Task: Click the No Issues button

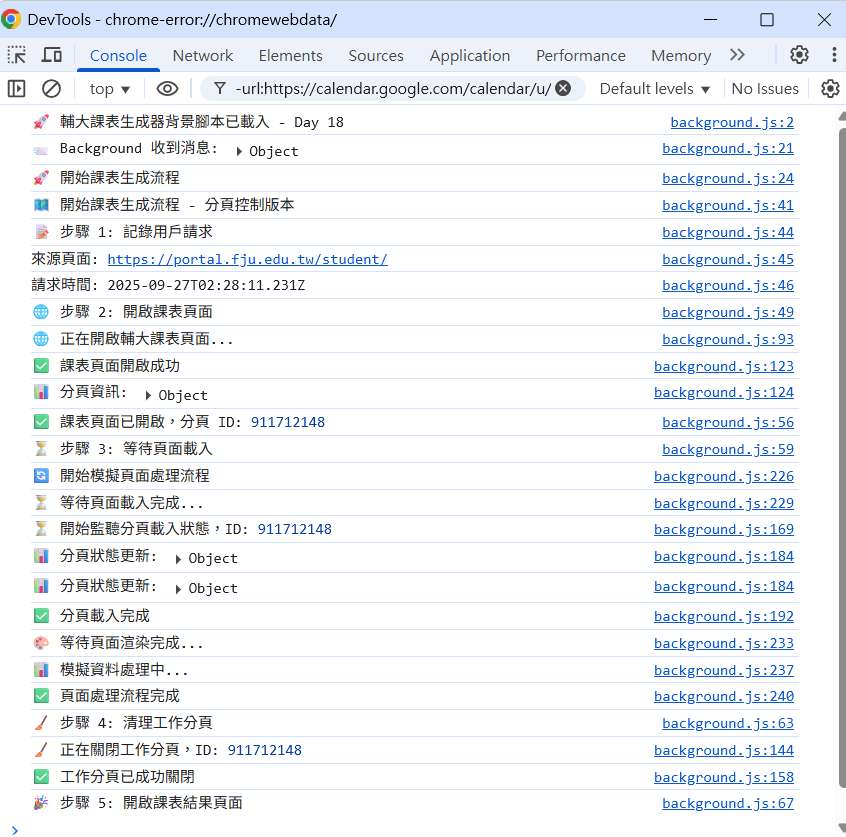Action: pyautogui.click(x=765, y=88)
